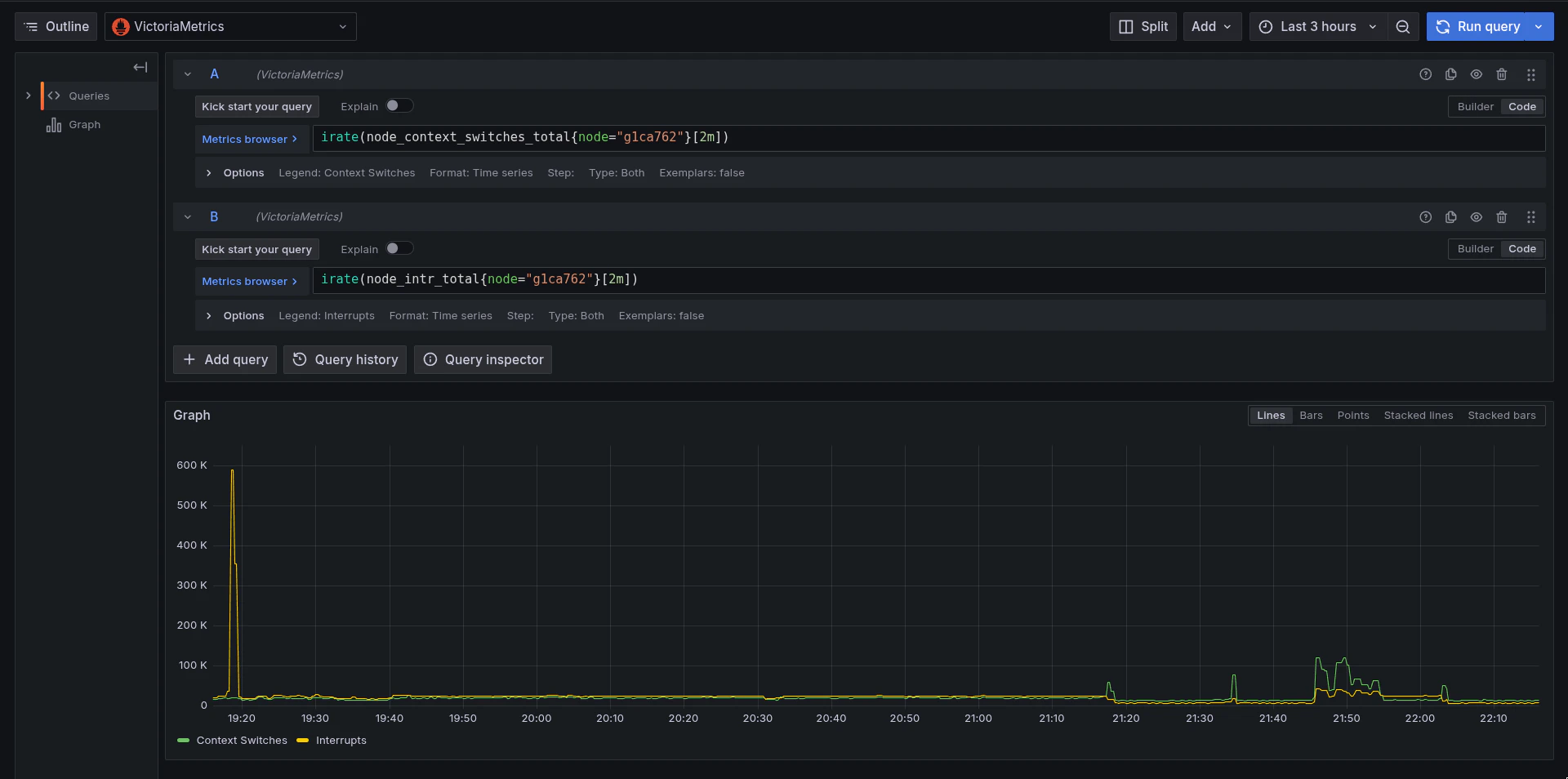Open Query history
The height and width of the screenshot is (779, 1568).
click(345, 359)
